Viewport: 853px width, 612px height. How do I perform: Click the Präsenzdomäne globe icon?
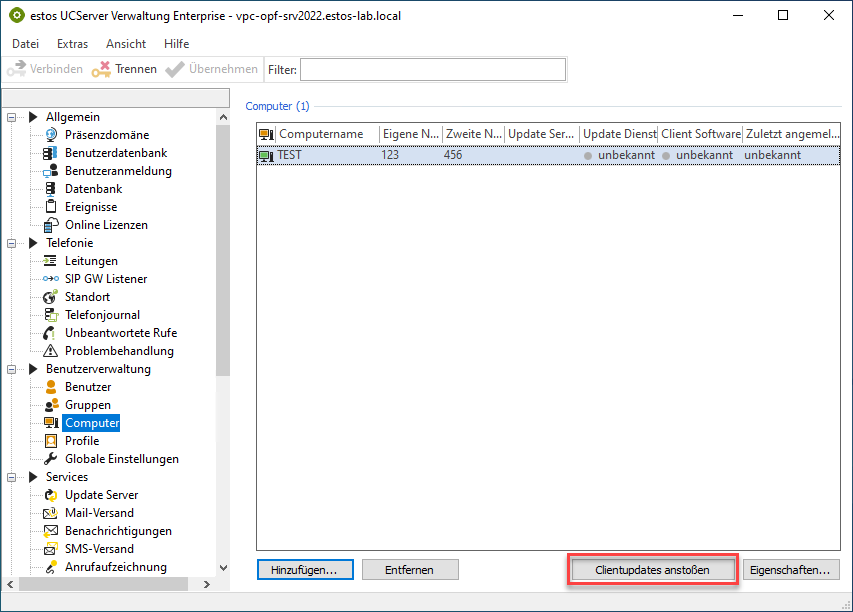[51, 135]
